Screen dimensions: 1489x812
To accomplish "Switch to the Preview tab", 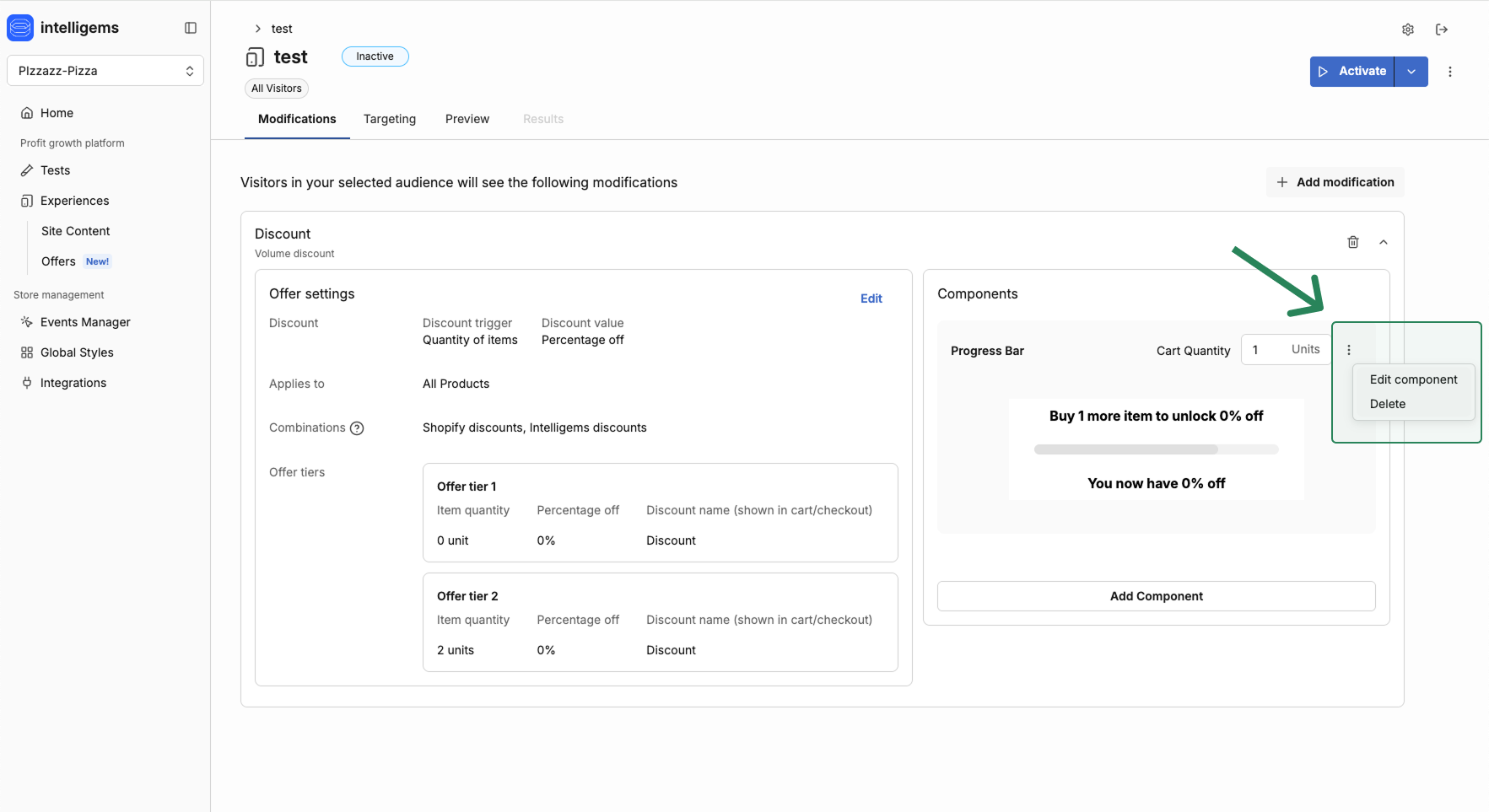I will point(467,119).
